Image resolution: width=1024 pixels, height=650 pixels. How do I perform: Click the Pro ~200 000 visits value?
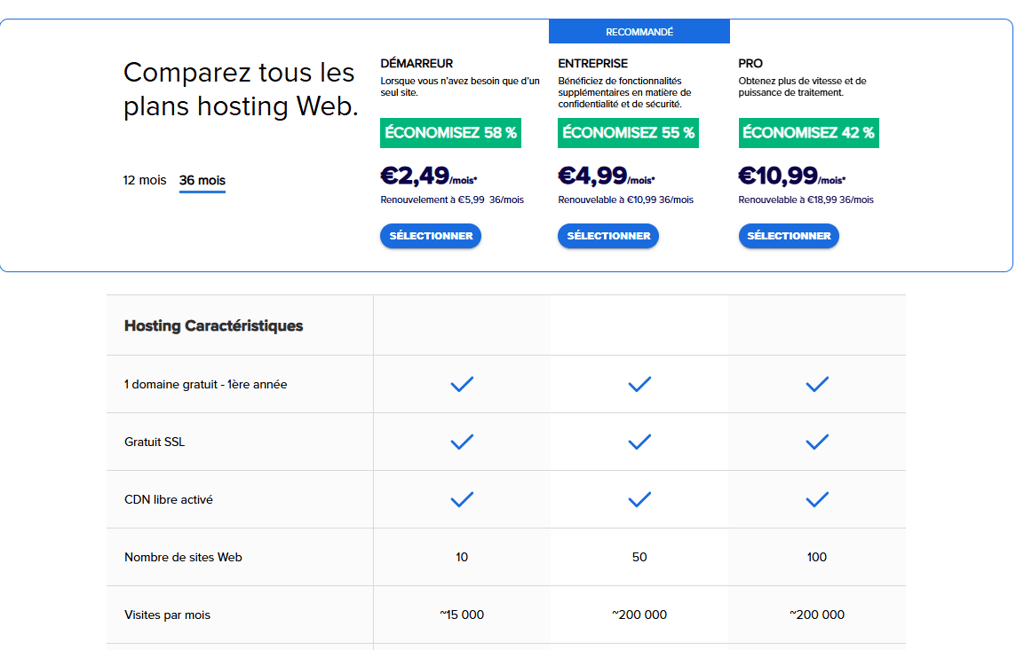tap(817, 615)
